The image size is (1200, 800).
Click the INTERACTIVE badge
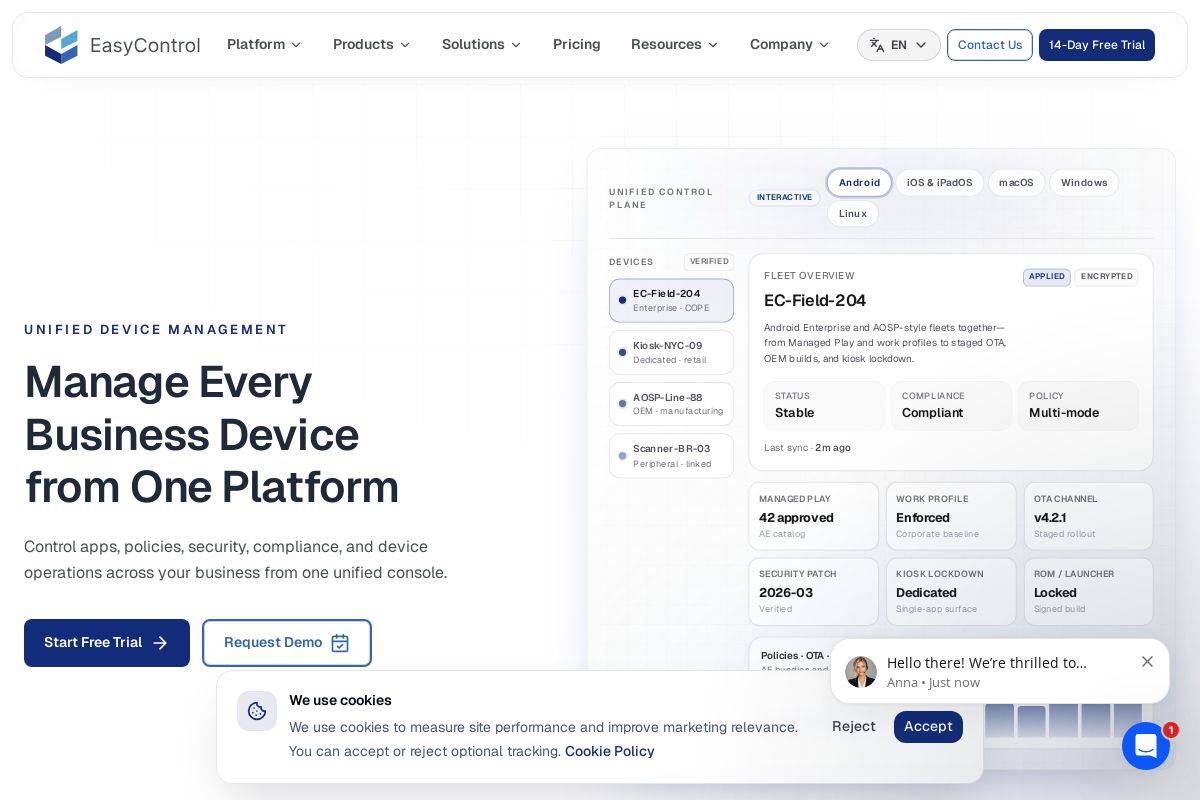(x=784, y=198)
